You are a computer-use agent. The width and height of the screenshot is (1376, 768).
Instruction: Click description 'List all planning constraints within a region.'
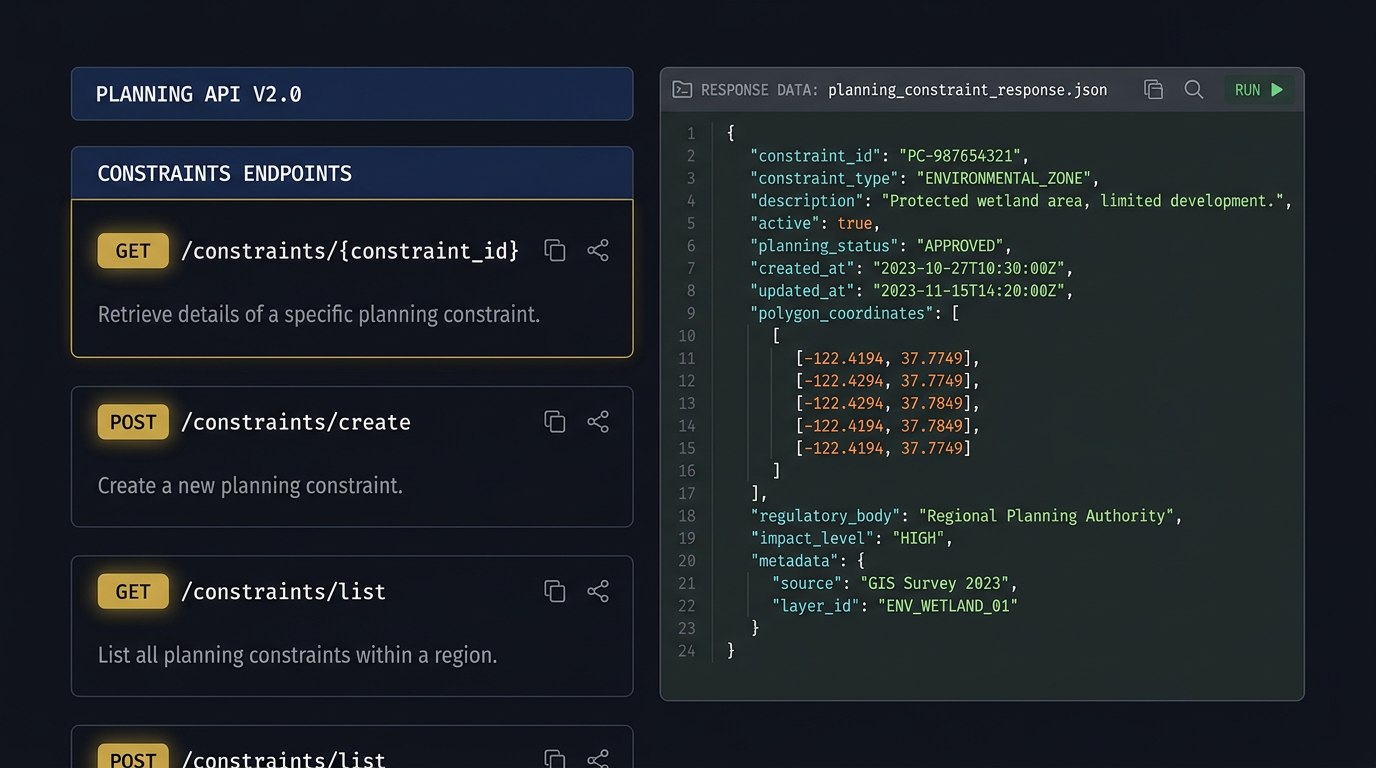(297, 655)
